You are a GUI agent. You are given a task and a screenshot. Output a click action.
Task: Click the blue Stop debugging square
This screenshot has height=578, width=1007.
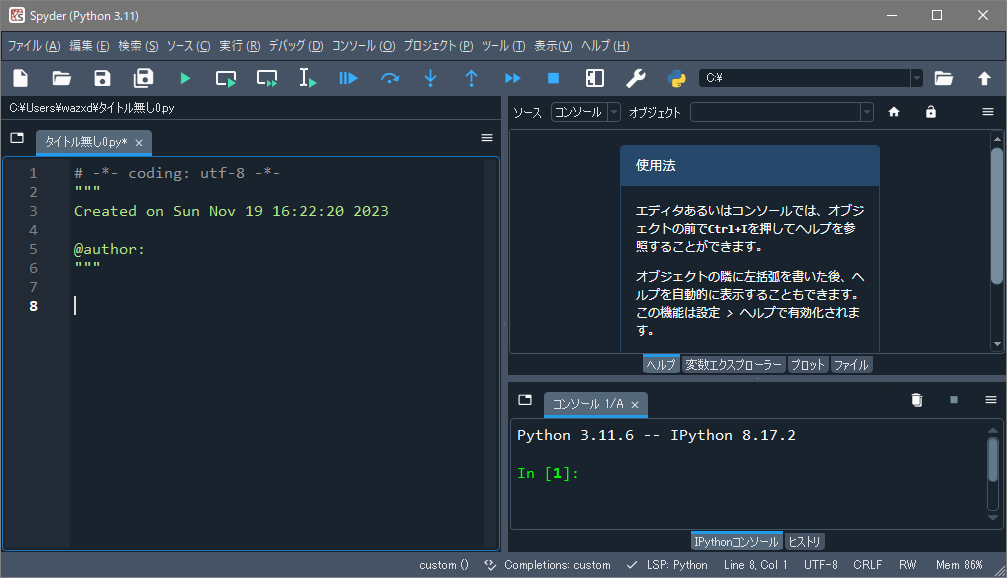553,78
